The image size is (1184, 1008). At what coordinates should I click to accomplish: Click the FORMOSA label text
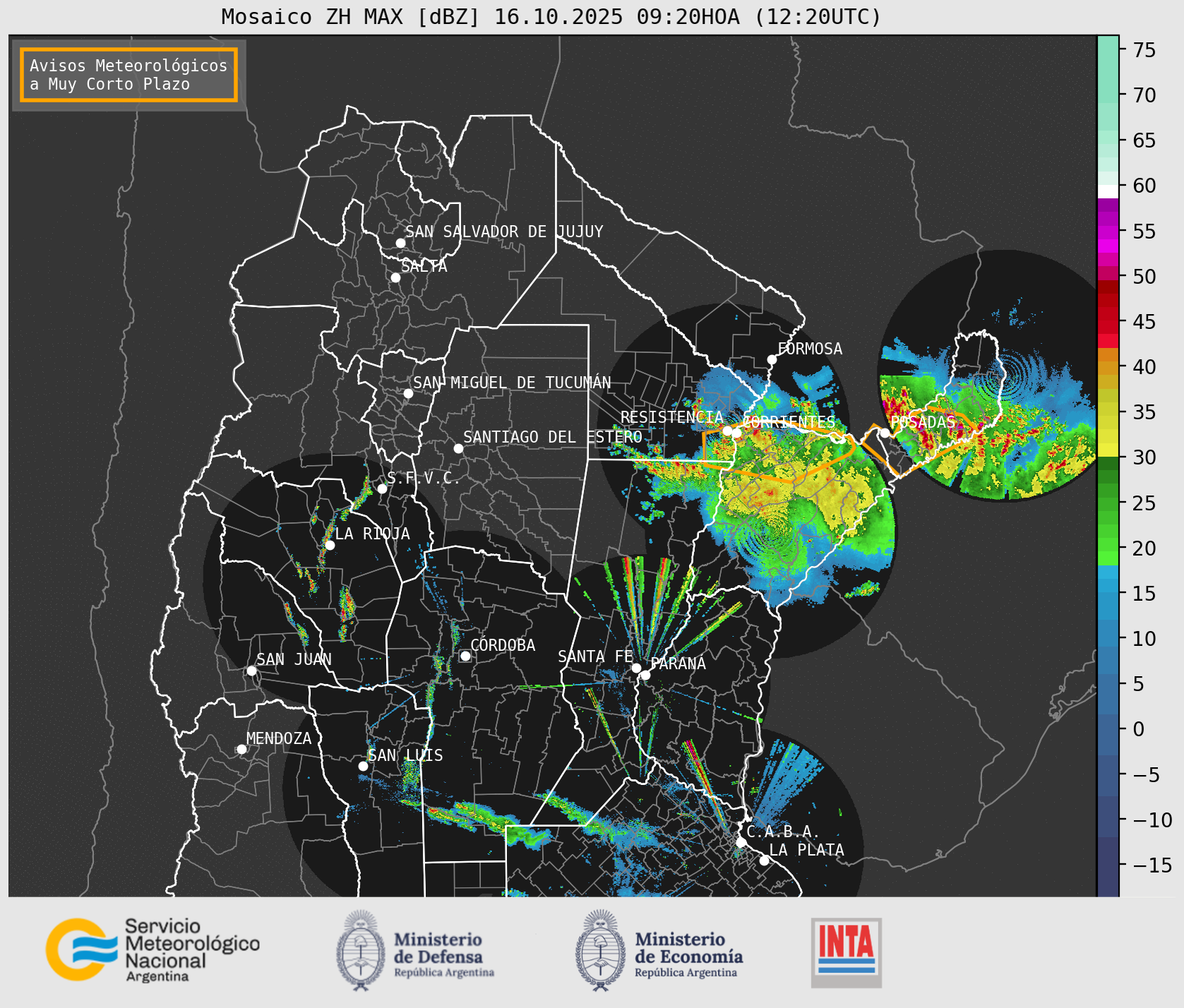(810, 349)
